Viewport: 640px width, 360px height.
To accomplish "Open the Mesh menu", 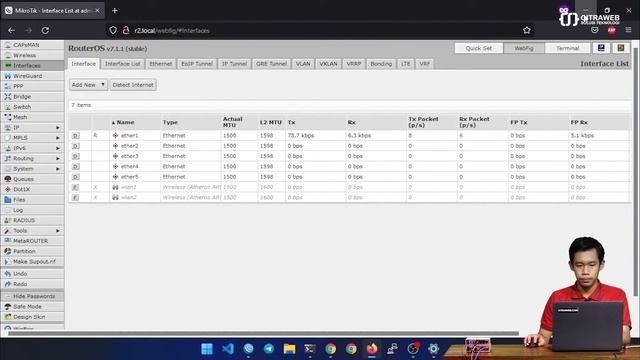I will [x=32, y=117].
